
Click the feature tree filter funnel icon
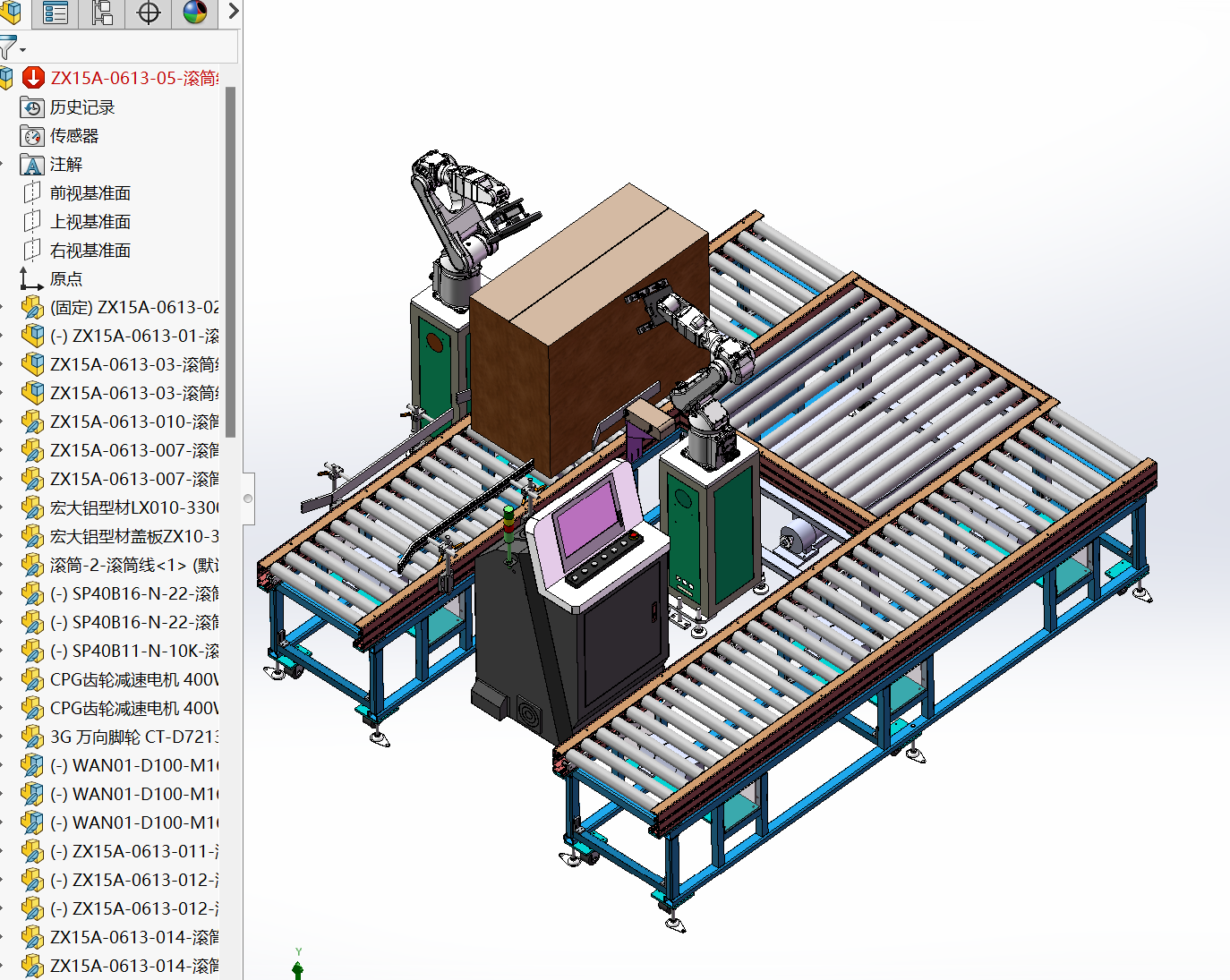pyautogui.click(x=8, y=47)
